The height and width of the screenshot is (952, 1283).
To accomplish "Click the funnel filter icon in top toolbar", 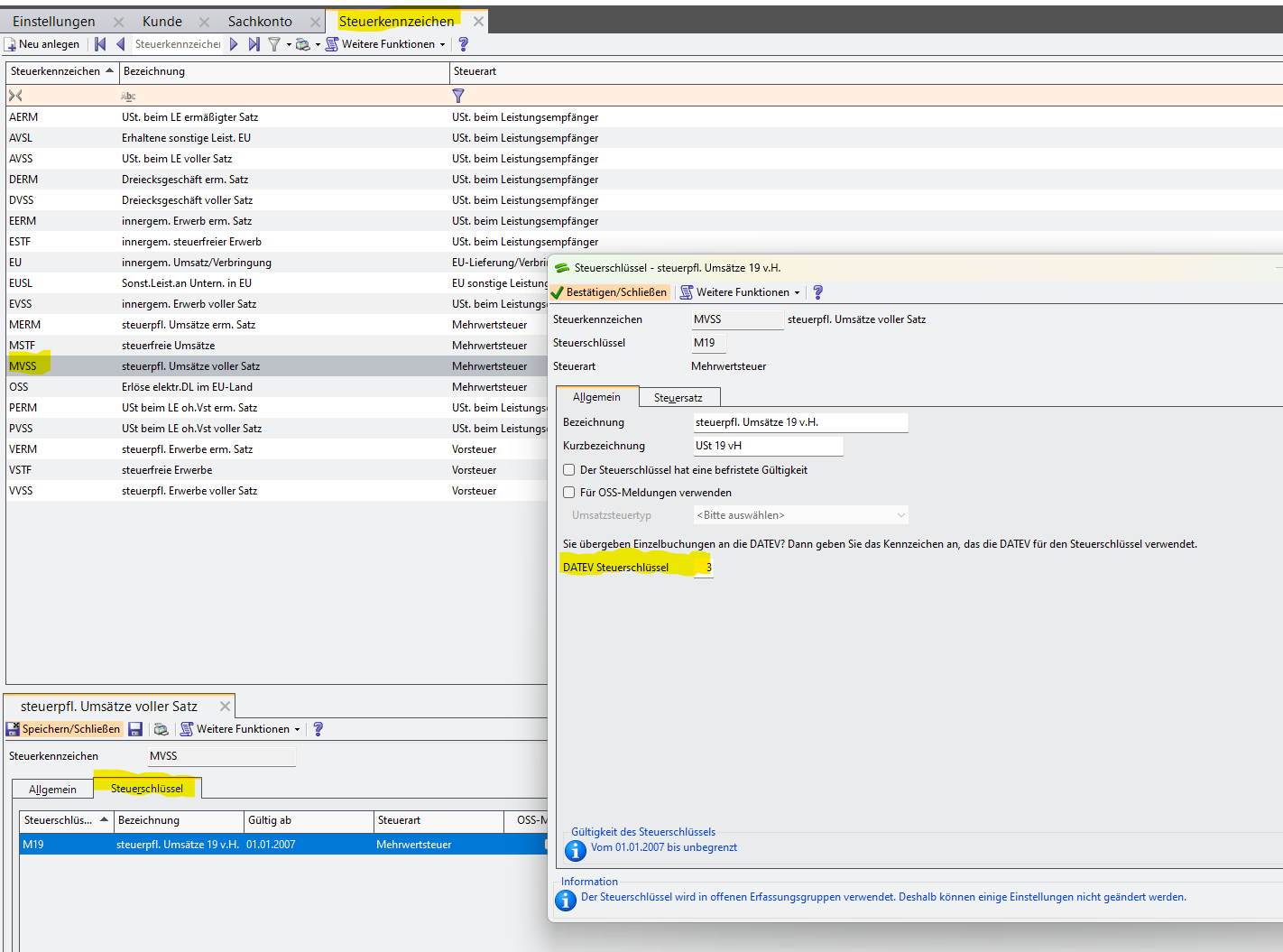I will [274, 44].
